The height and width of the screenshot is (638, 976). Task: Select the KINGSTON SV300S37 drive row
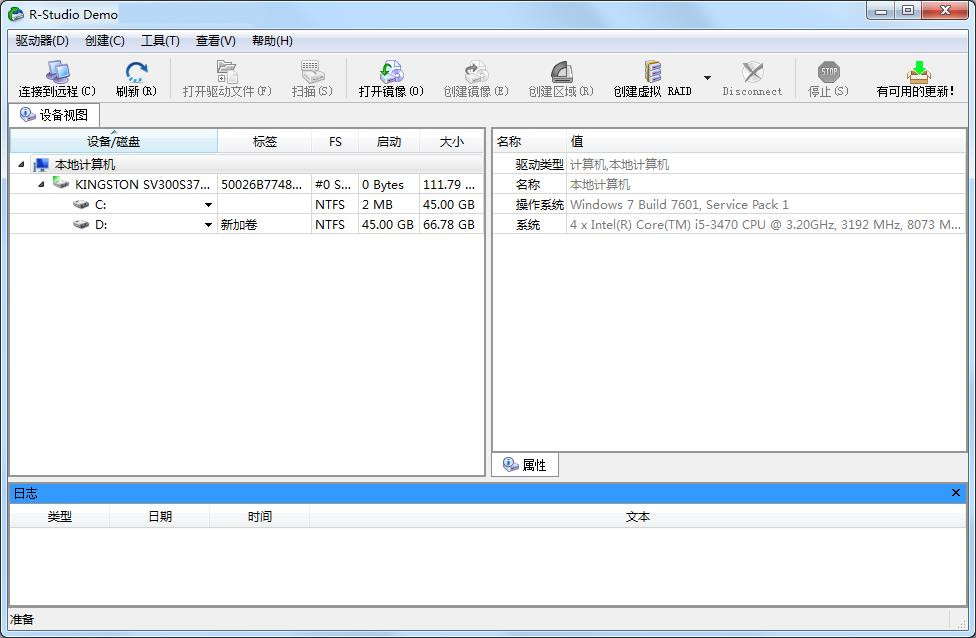pyautogui.click(x=247, y=184)
